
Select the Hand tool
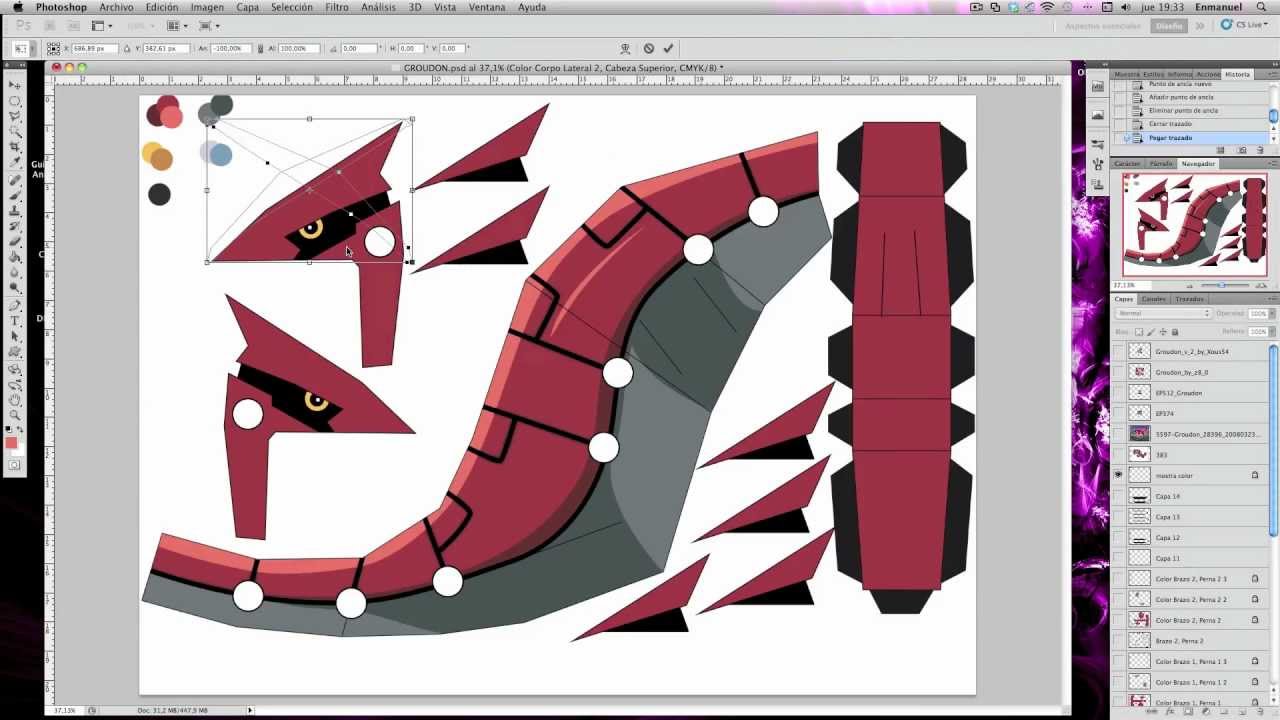coord(15,399)
